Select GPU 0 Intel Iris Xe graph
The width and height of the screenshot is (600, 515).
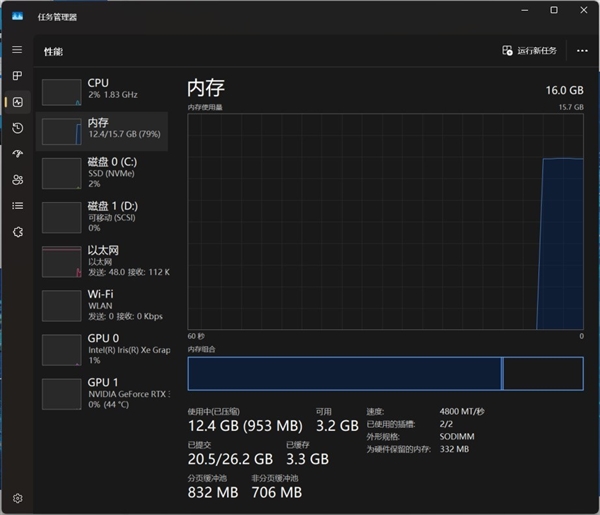point(102,348)
